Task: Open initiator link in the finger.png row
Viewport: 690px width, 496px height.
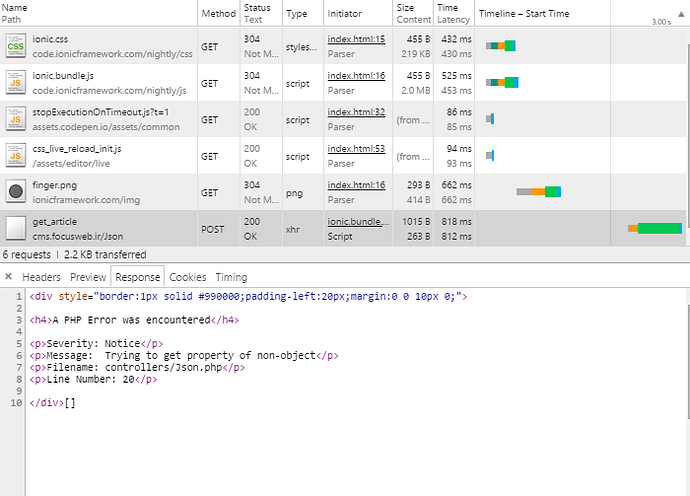Action: pyautogui.click(x=356, y=185)
